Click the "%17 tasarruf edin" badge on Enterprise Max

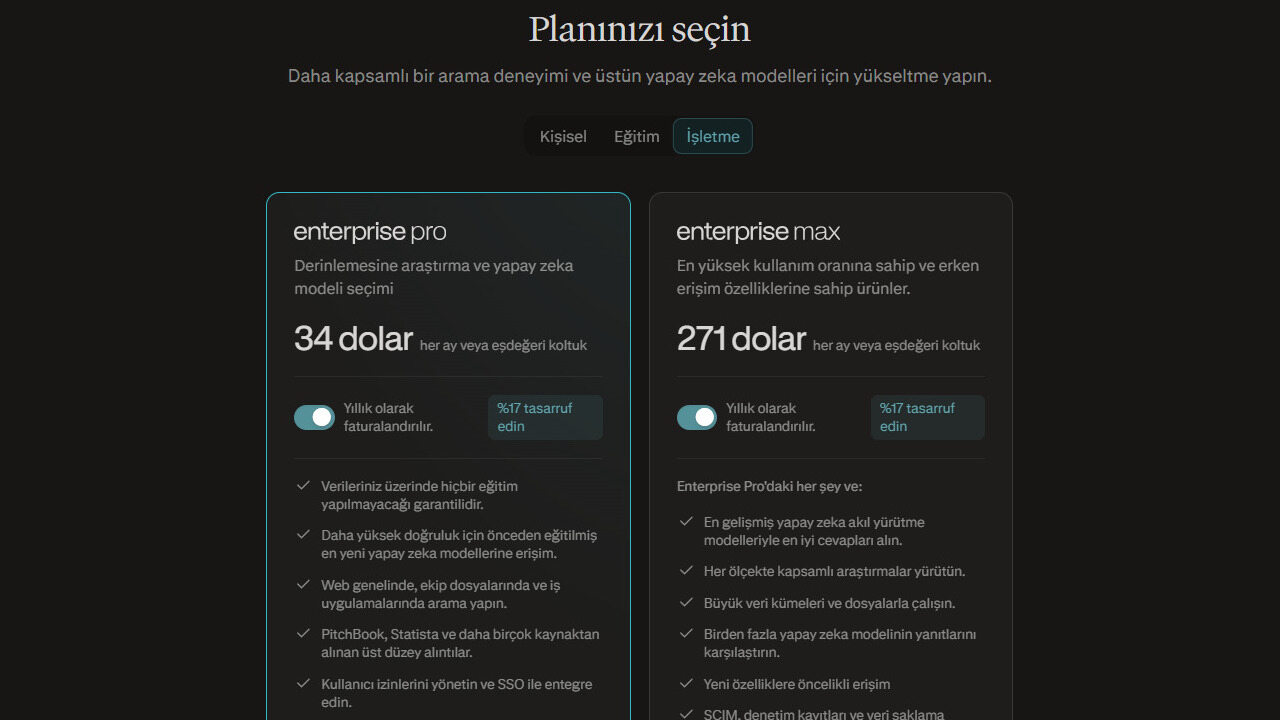click(x=927, y=417)
